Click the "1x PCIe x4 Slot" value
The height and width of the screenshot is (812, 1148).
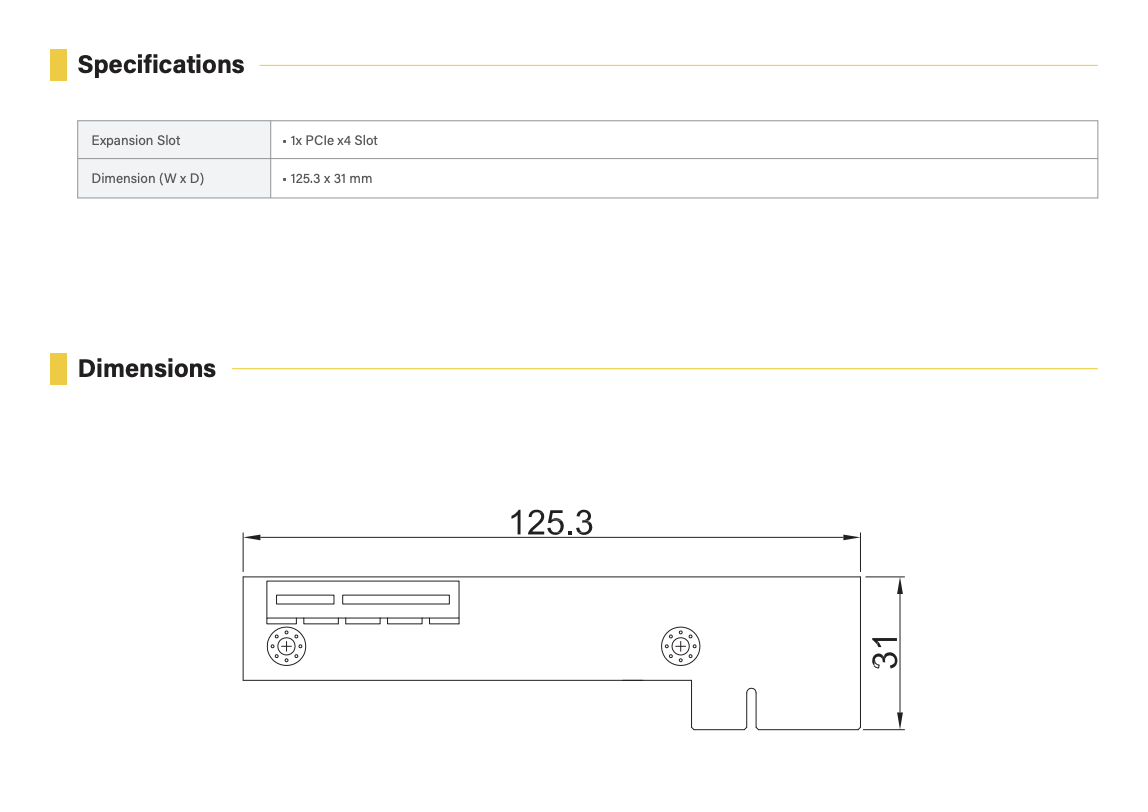[334, 141]
